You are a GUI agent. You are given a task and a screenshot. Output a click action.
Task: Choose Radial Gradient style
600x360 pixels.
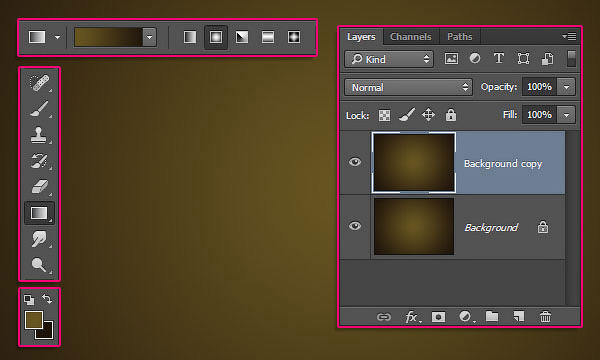(x=216, y=37)
